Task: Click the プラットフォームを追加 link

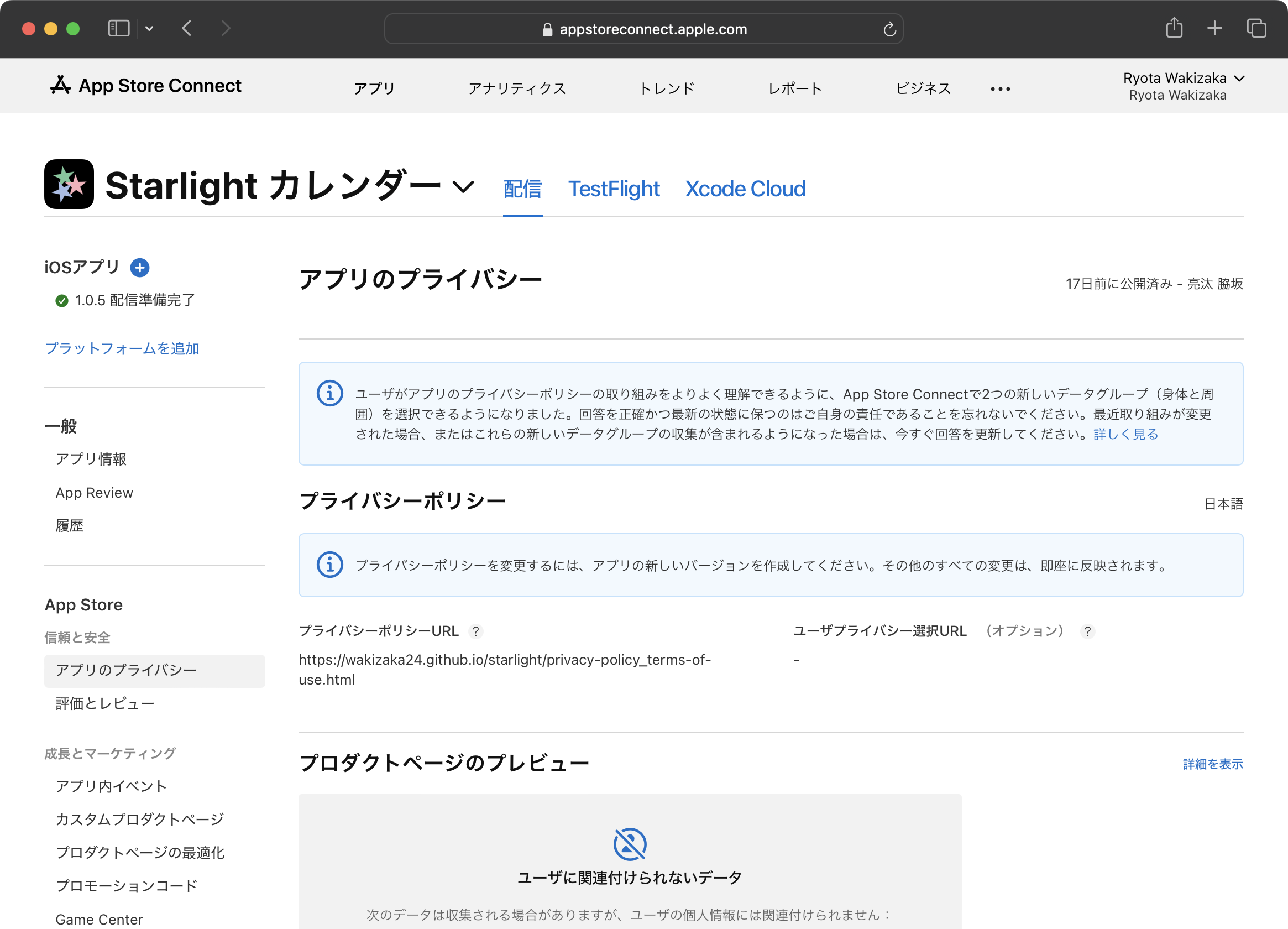Action: pos(122,348)
